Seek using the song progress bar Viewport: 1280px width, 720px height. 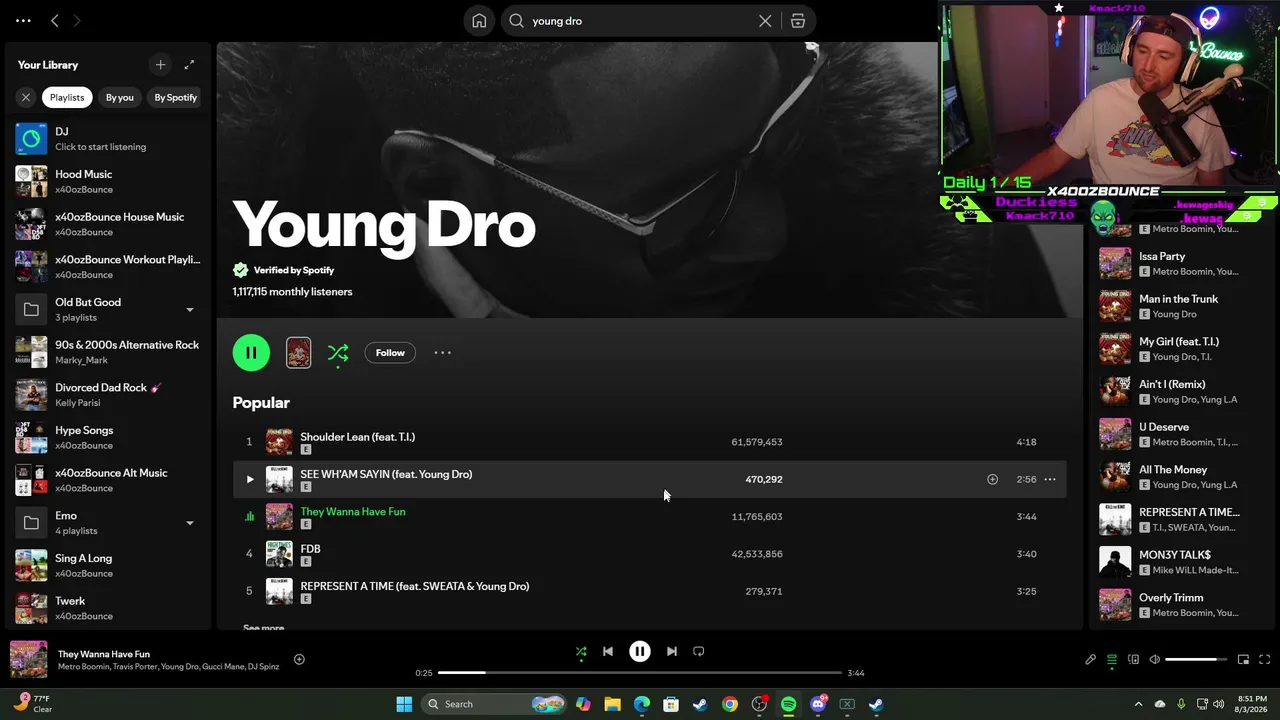point(640,673)
